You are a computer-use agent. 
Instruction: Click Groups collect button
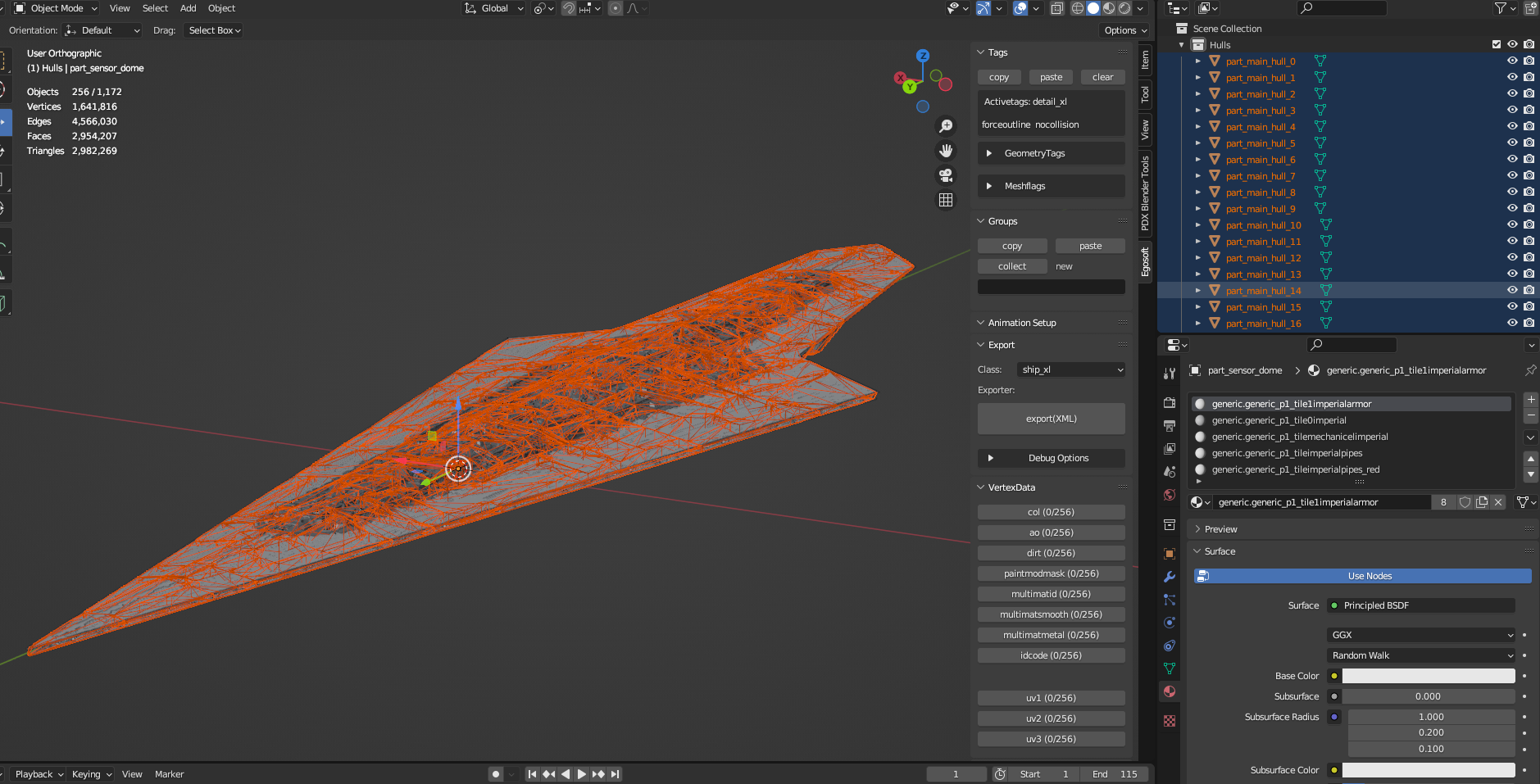coord(1012,266)
